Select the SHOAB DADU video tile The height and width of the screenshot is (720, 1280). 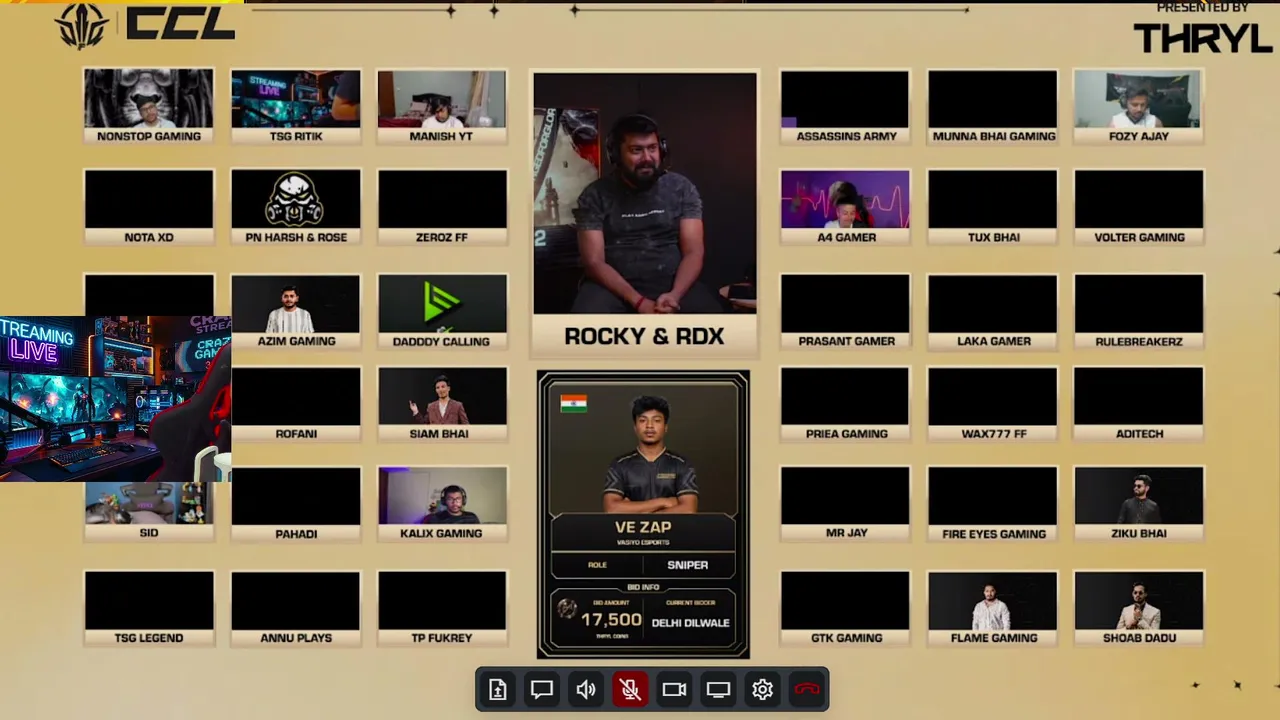pos(1139,608)
